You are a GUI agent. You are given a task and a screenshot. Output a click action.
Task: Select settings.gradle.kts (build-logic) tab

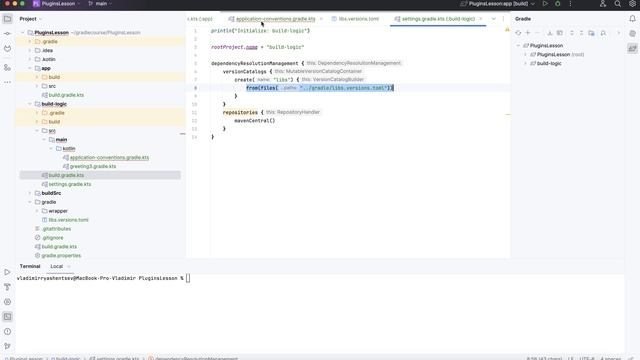coord(438,19)
